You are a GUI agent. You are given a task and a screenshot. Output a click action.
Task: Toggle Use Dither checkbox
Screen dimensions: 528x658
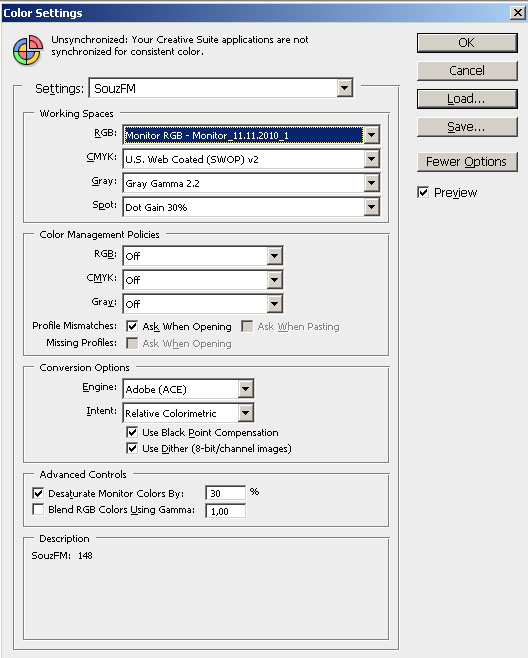[x=132, y=448]
